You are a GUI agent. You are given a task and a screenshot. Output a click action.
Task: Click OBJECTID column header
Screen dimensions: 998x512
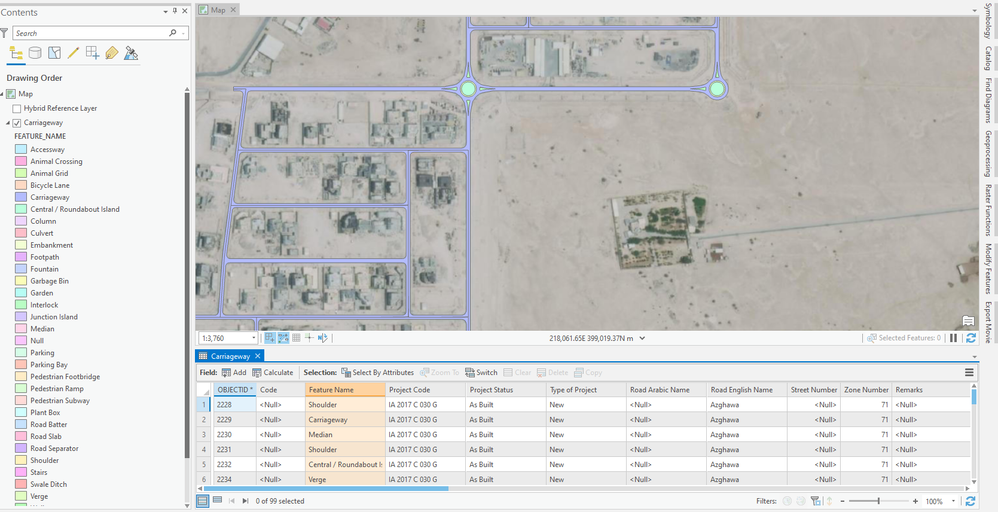point(235,390)
